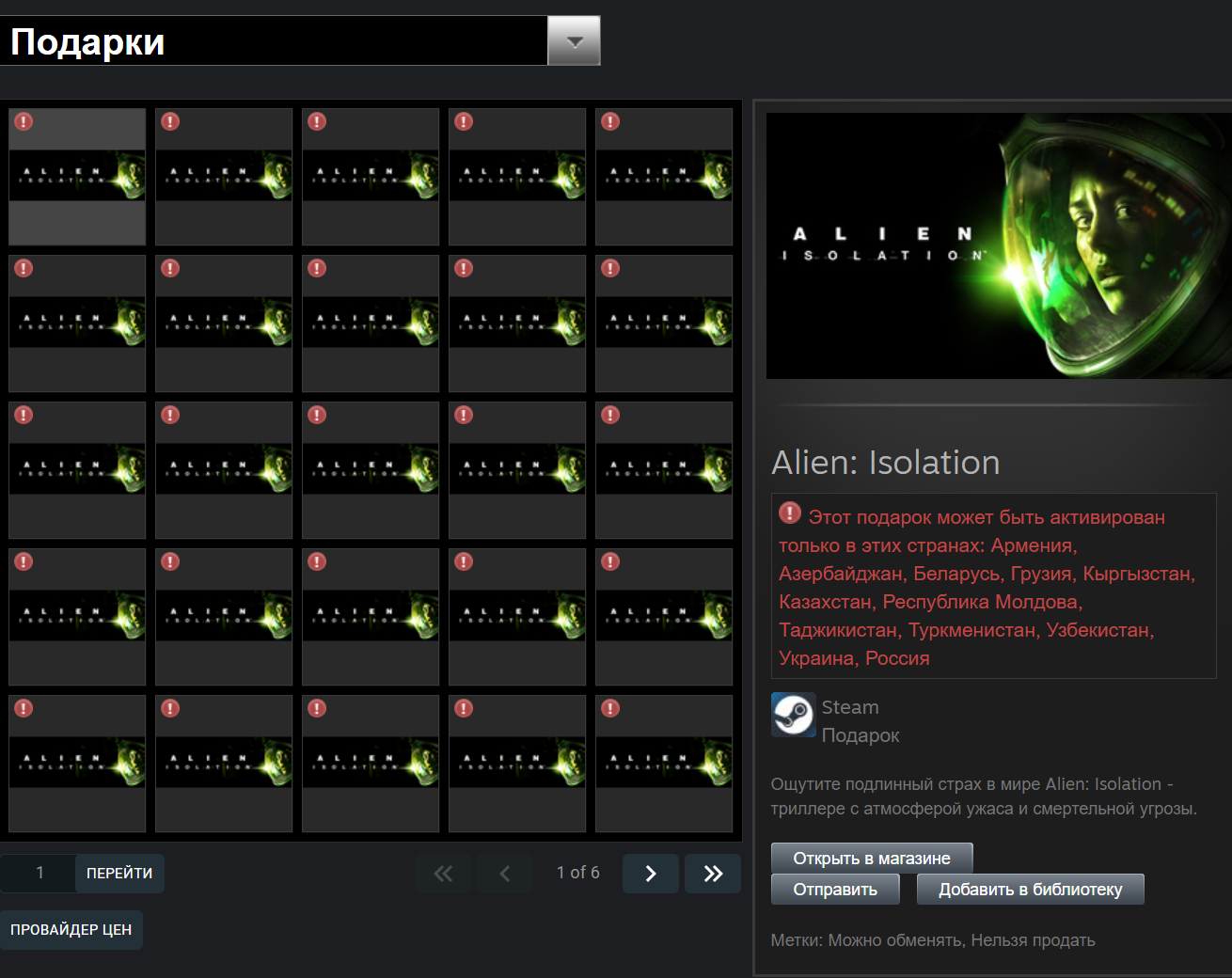1232x978 pixels.
Task: Click the red exclamation icon in the region warning
Action: 790,513
